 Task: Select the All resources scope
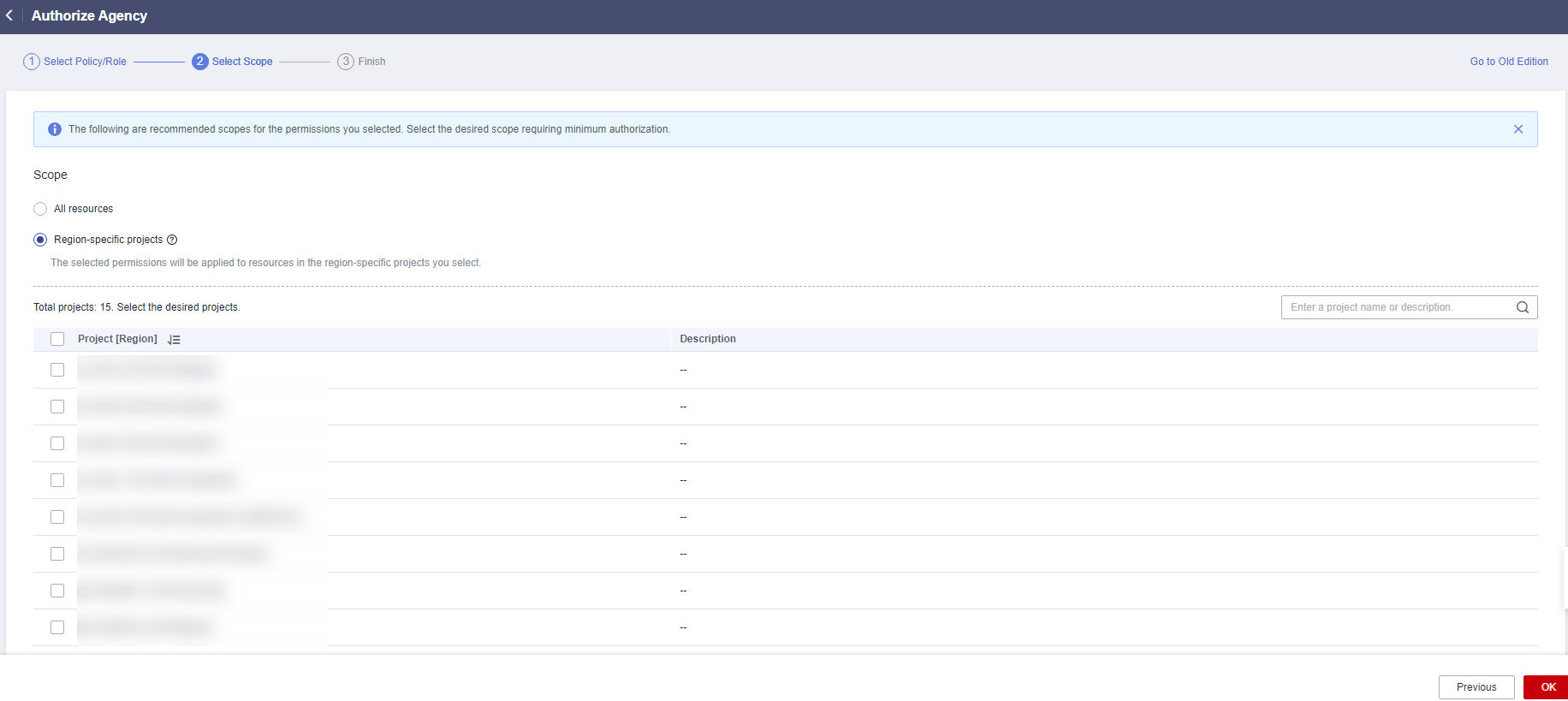(x=40, y=209)
